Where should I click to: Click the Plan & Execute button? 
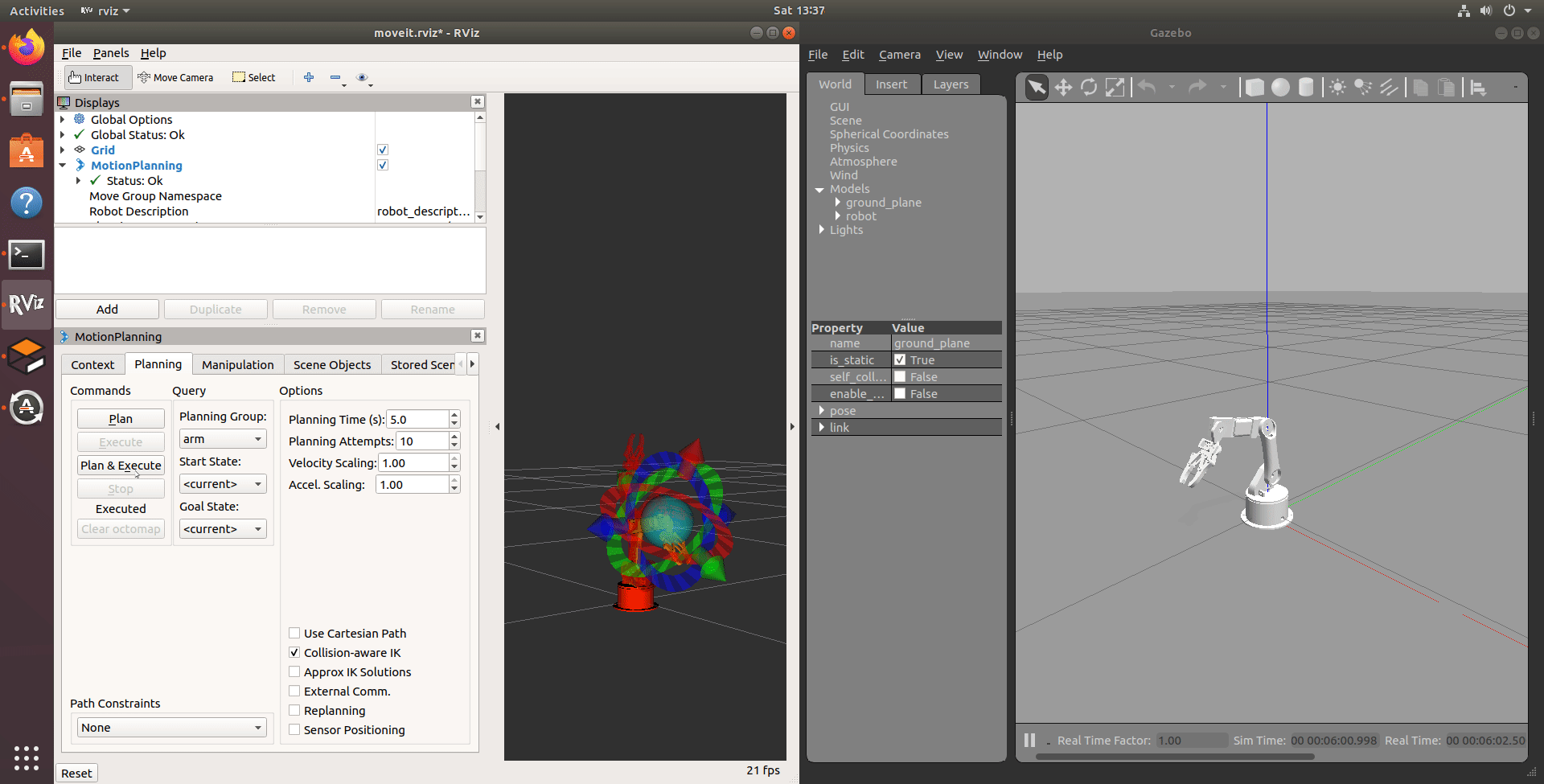[121, 465]
